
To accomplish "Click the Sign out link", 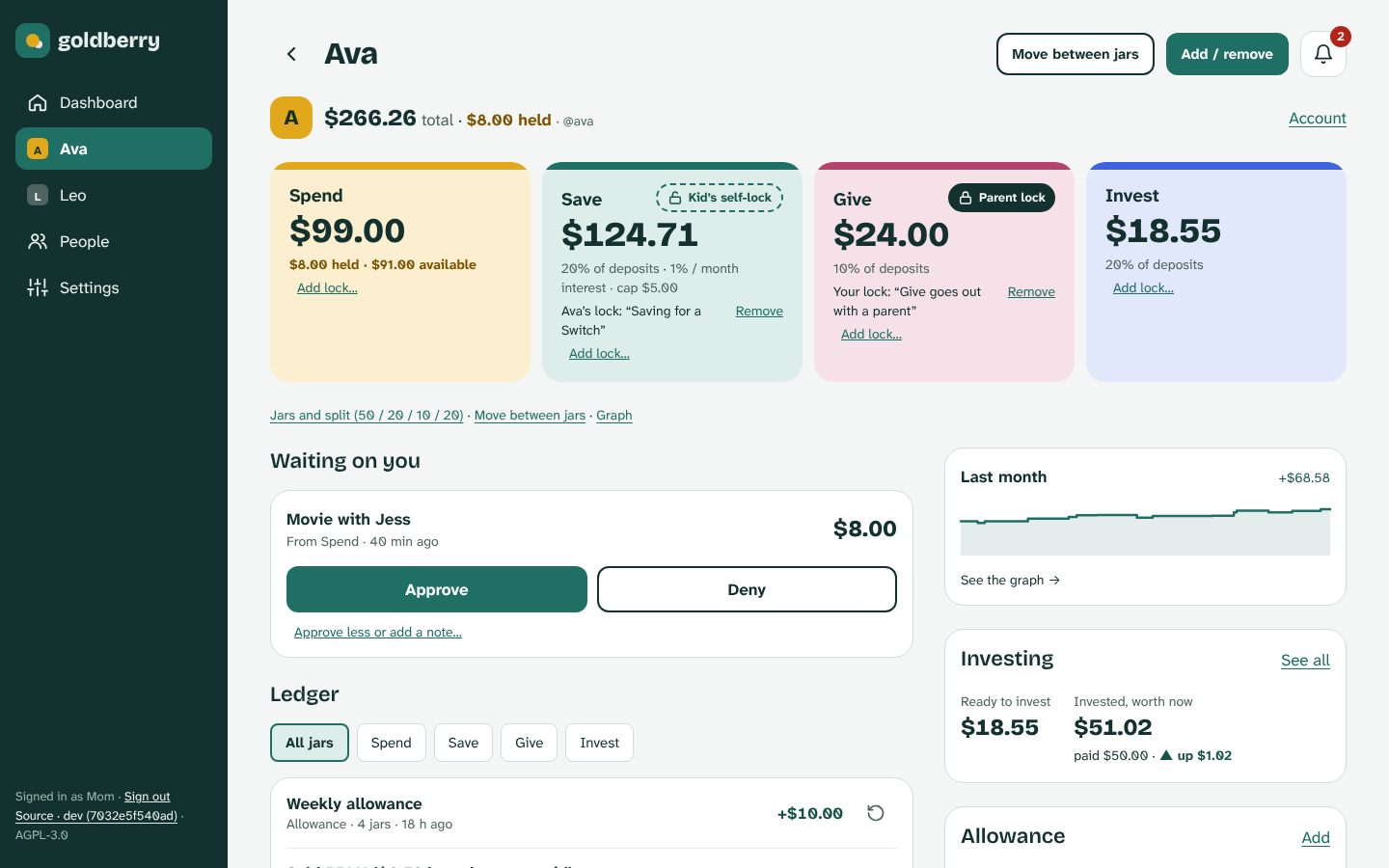I will 147,797.
